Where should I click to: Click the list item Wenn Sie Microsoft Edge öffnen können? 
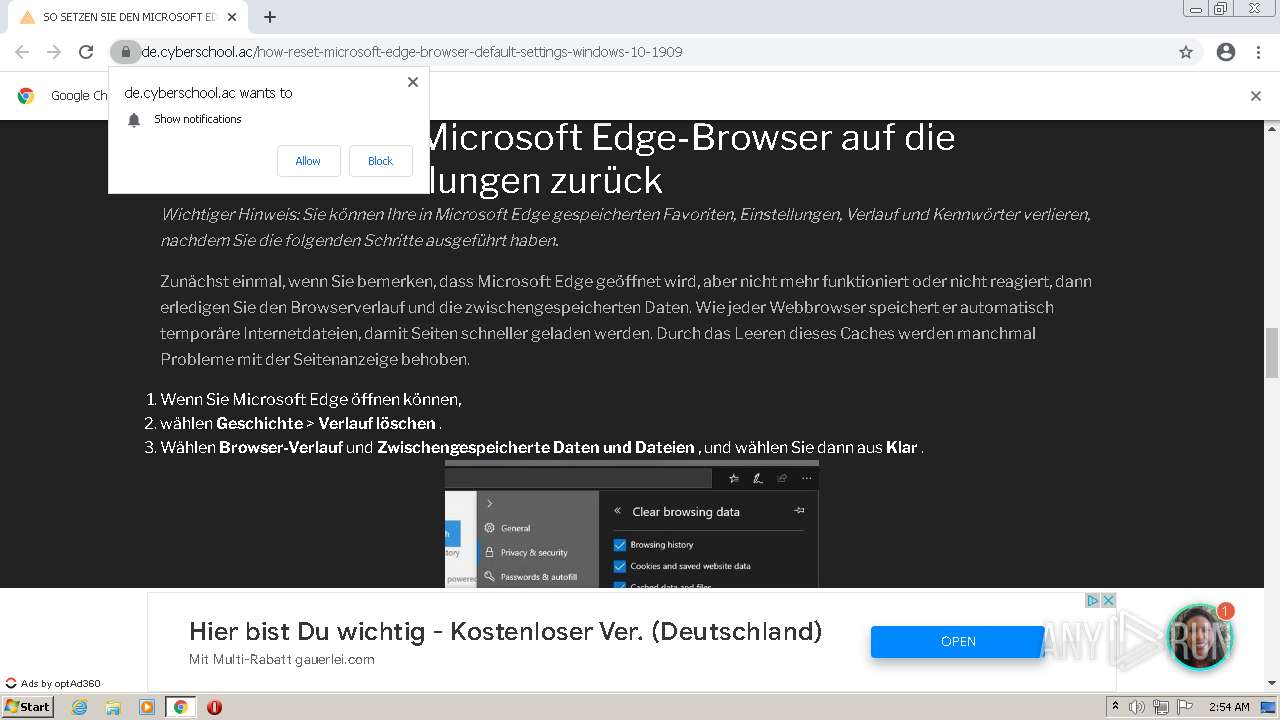point(311,399)
